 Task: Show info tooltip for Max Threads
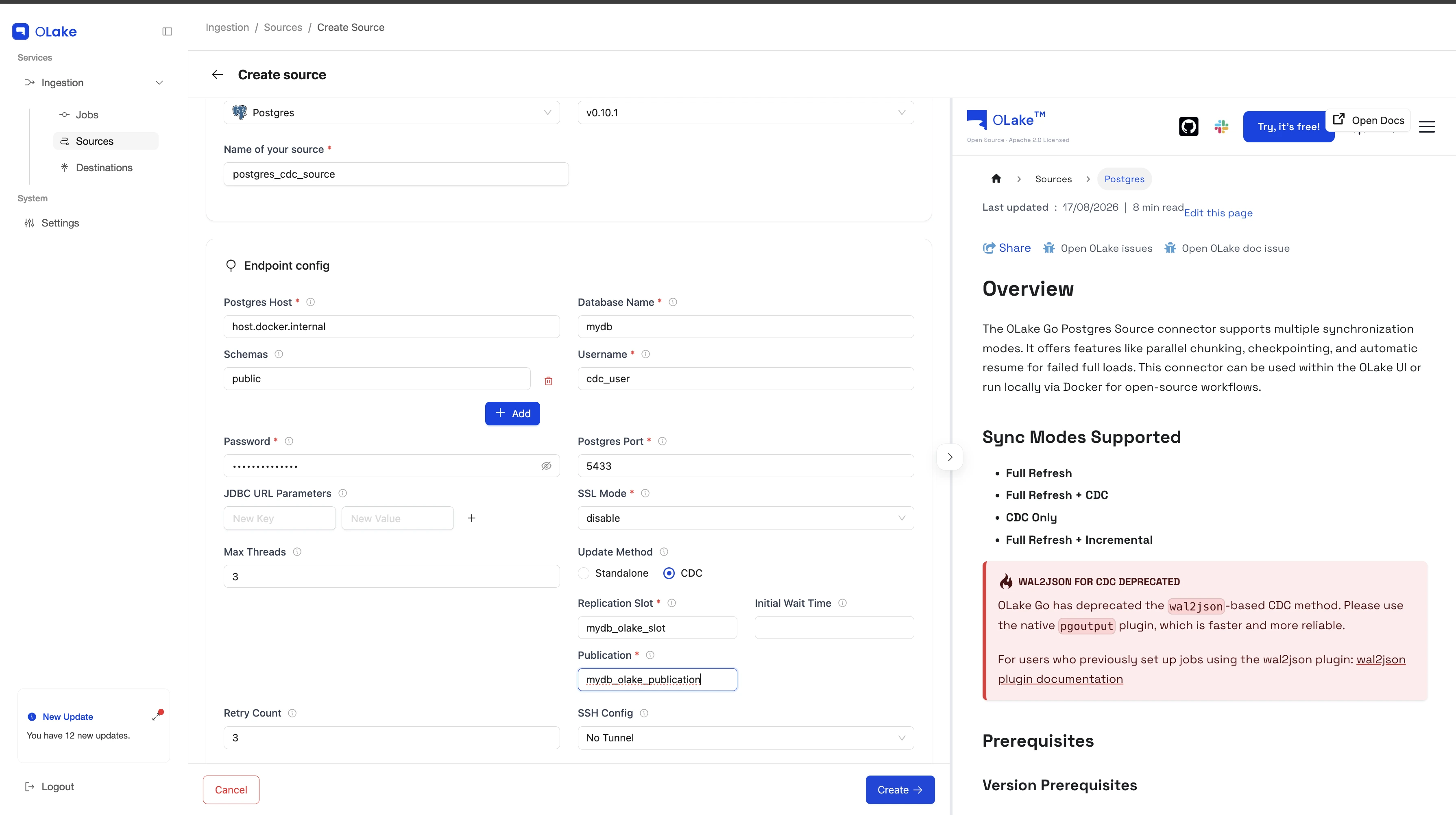(x=297, y=552)
